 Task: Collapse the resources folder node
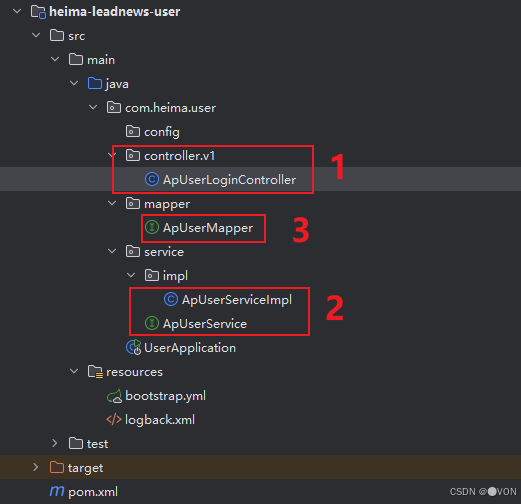click(x=74, y=371)
